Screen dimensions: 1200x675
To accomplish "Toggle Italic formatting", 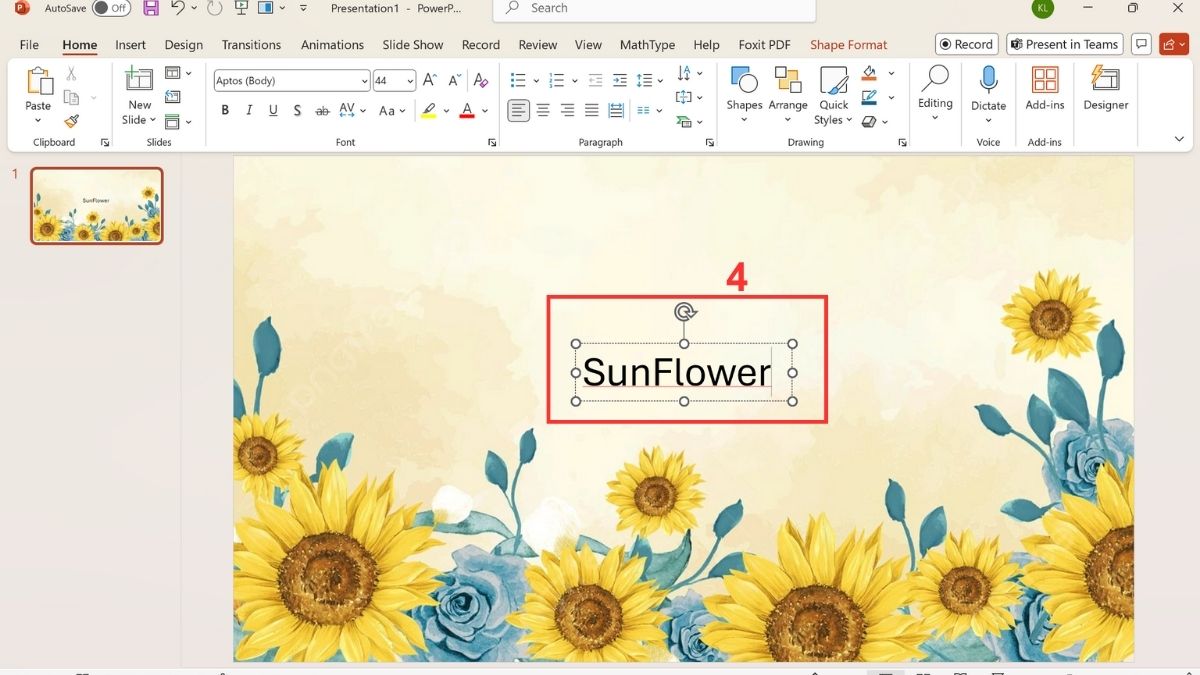I will (x=249, y=111).
